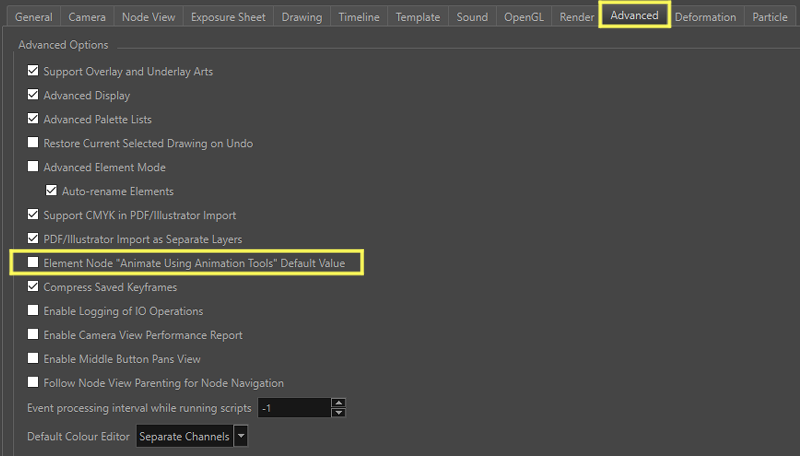Viewport: 800px width, 456px height.
Task: Enable Middle Button Pans View
Action: 34,359
